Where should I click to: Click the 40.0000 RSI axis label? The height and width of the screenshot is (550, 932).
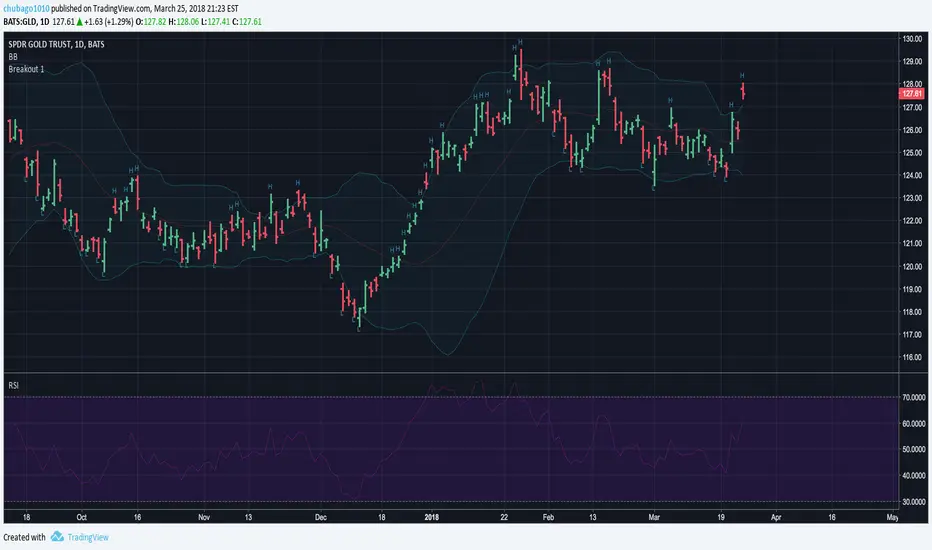(914, 476)
